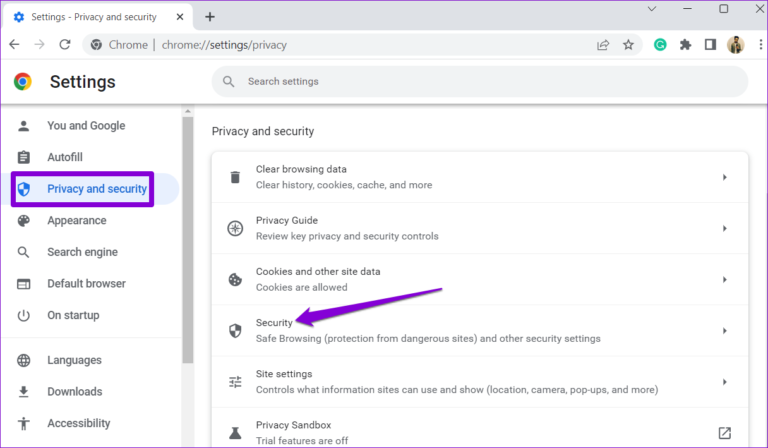This screenshot has width=768, height=448.
Task: Click the trash icon for Clear browsing data
Action: pyautogui.click(x=235, y=177)
